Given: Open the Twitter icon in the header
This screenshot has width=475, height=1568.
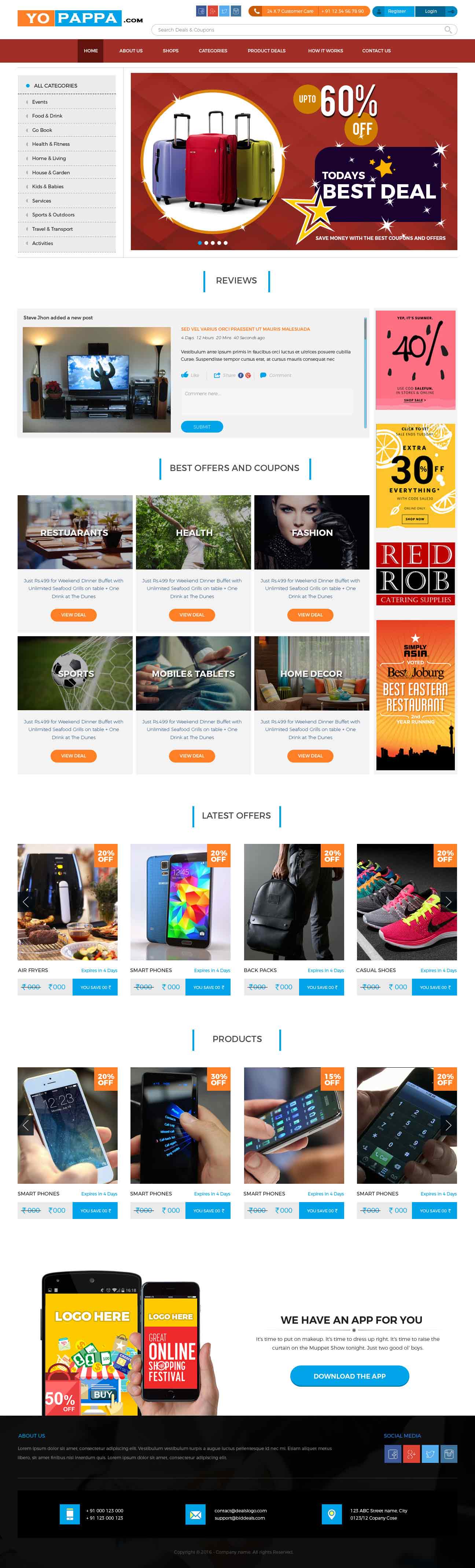Looking at the screenshot, I should coord(224,11).
